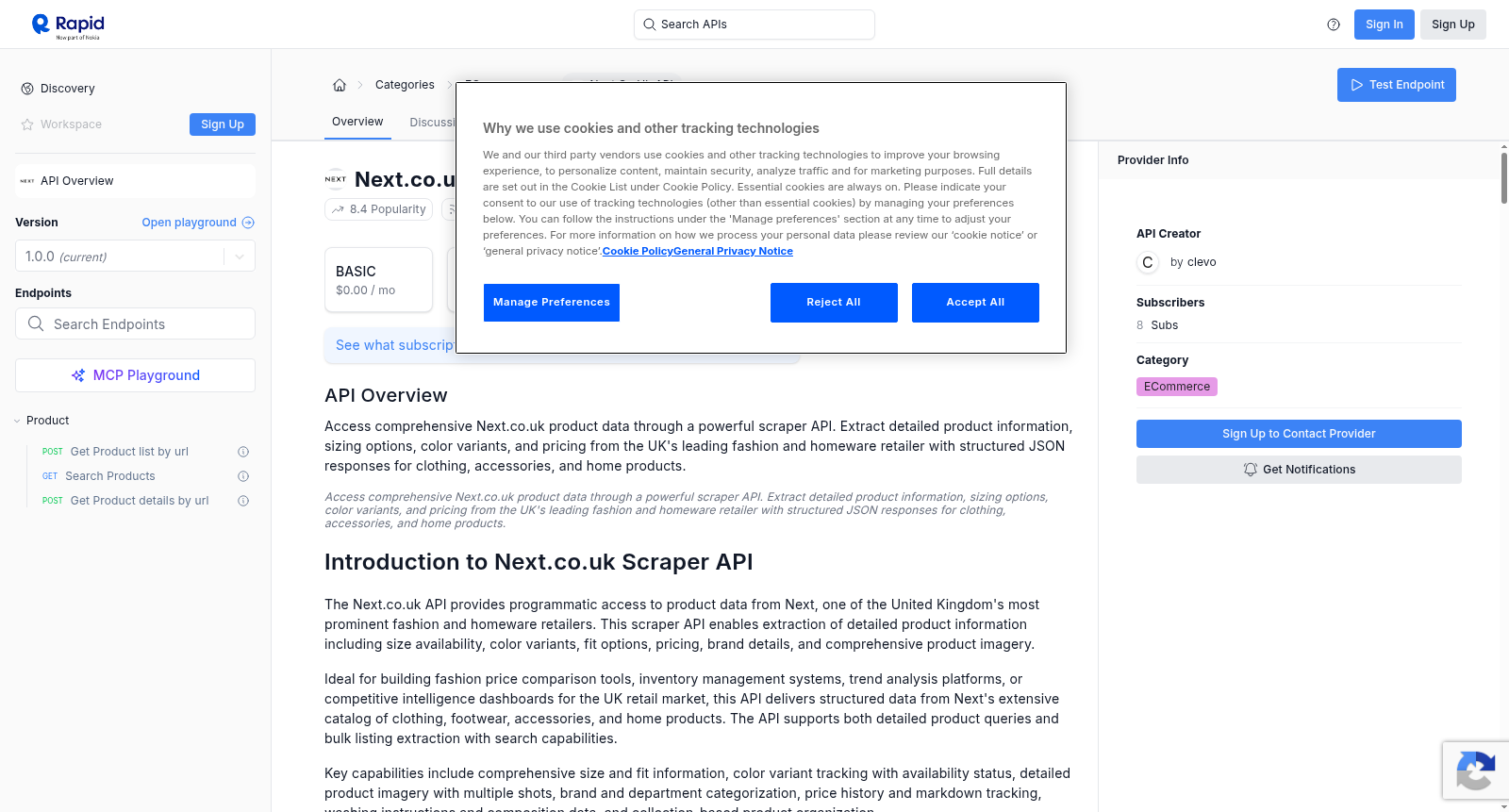1509x812 pixels.
Task: Click the Test Endpoint button
Action: click(1397, 85)
